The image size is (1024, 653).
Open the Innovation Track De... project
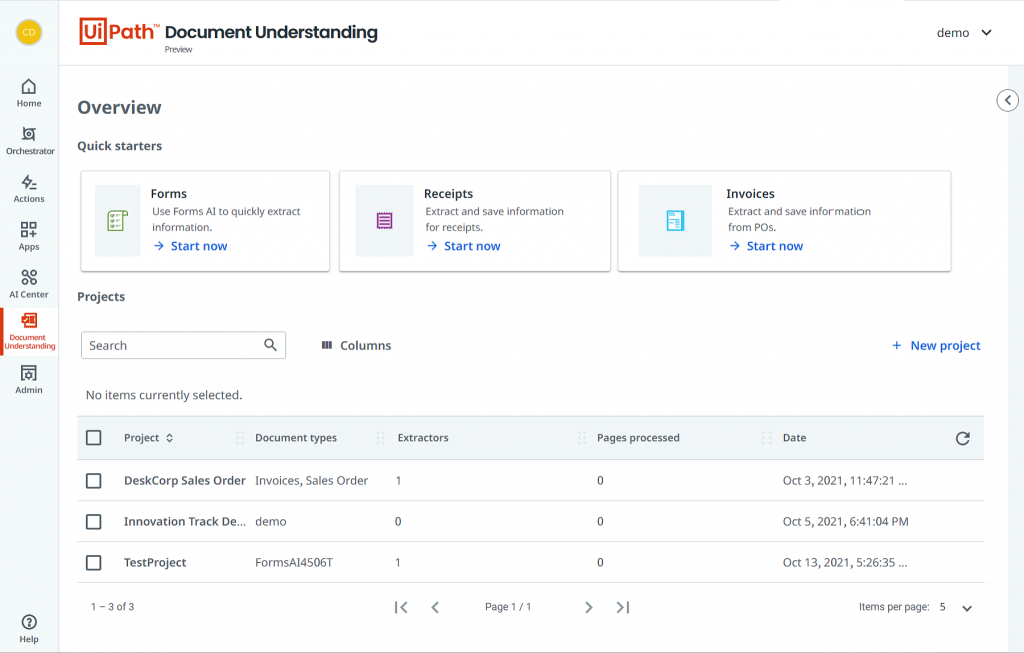click(185, 522)
